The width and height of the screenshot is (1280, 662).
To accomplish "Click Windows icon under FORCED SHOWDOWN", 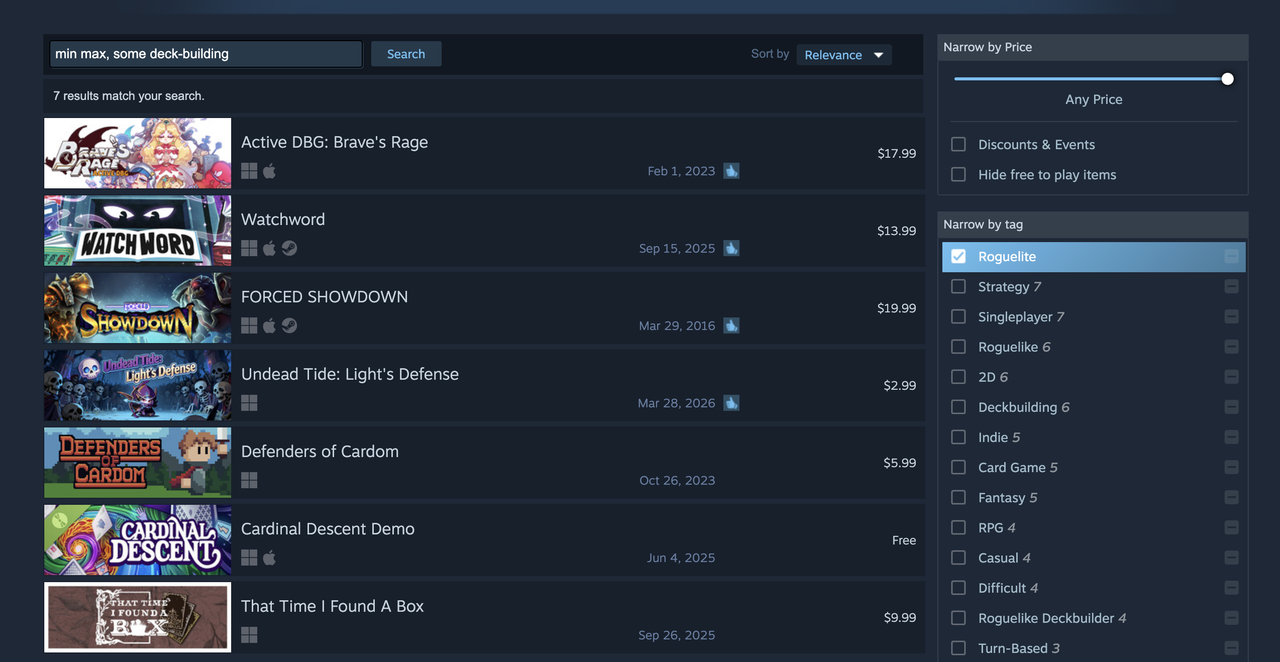I will pyautogui.click(x=249, y=325).
